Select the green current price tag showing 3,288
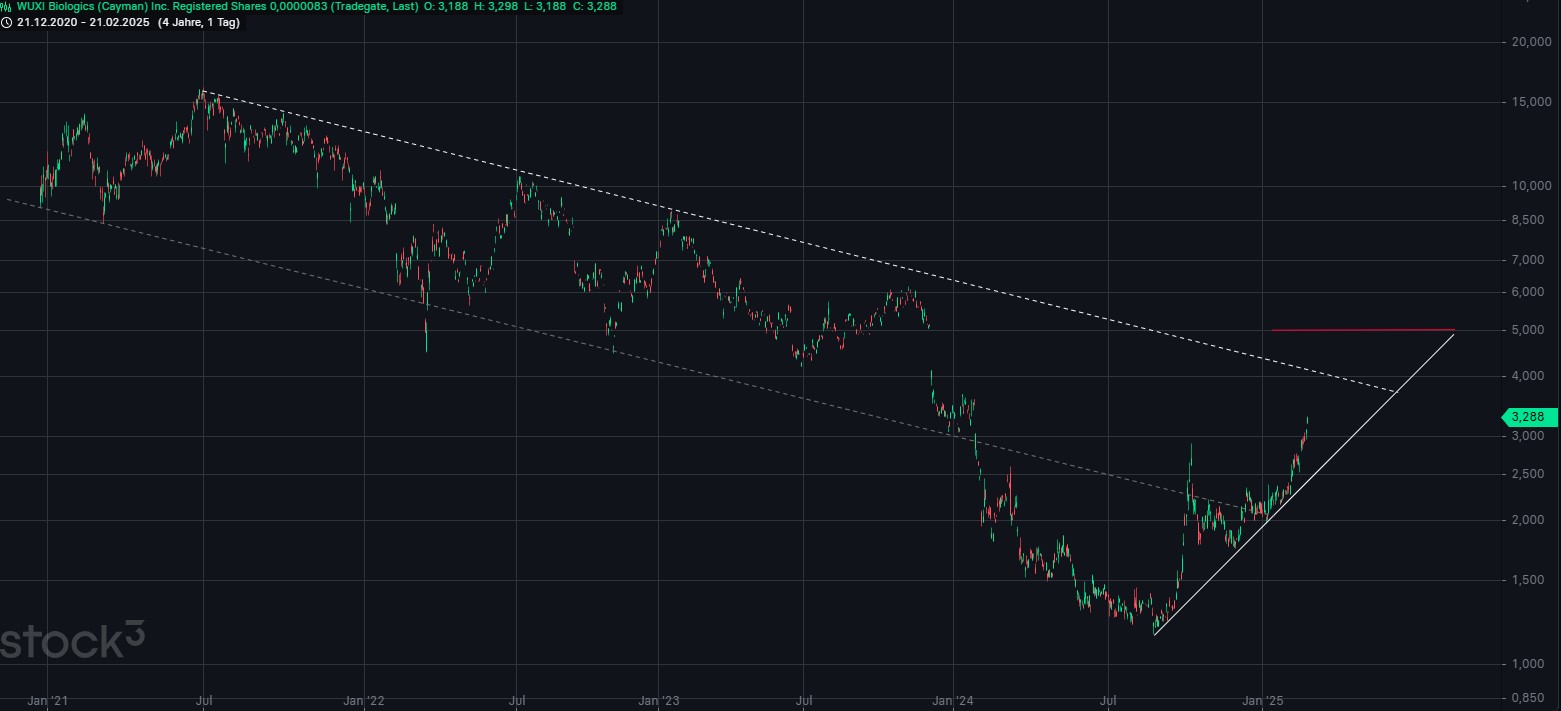Viewport: 1561px width, 711px height. pyautogui.click(x=1530, y=417)
